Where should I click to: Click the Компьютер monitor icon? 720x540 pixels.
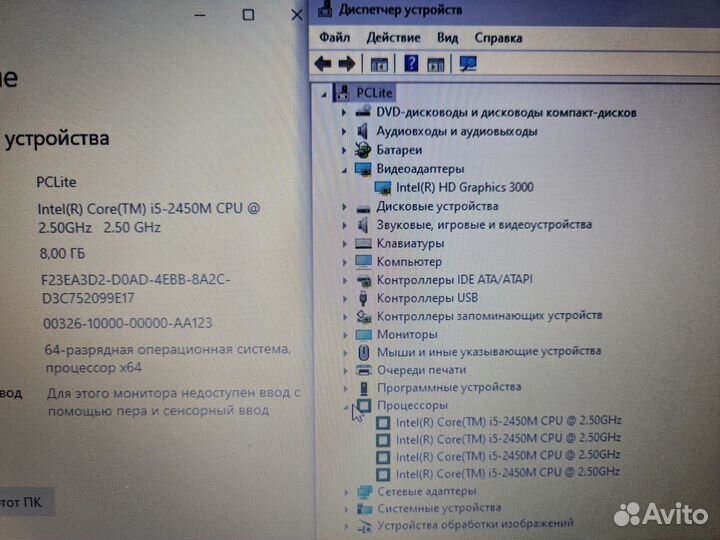363,262
